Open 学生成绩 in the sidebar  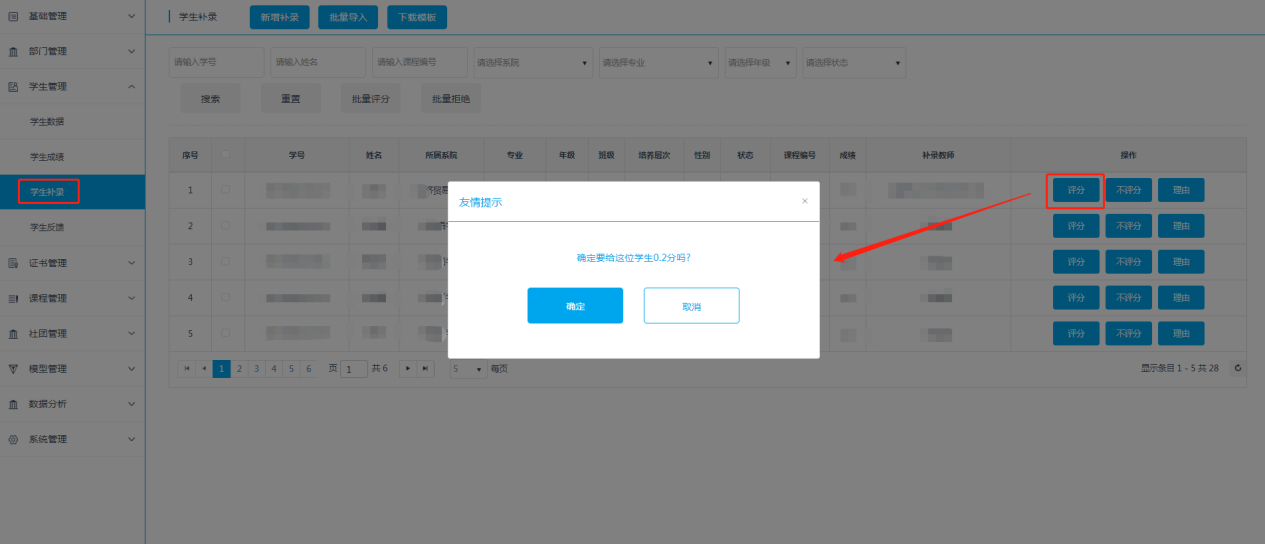click(72, 157)
